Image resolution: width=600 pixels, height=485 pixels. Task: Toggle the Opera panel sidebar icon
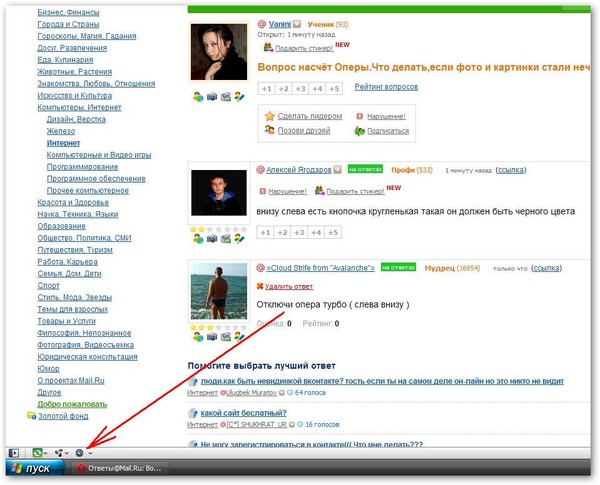(x=13, y=453)
